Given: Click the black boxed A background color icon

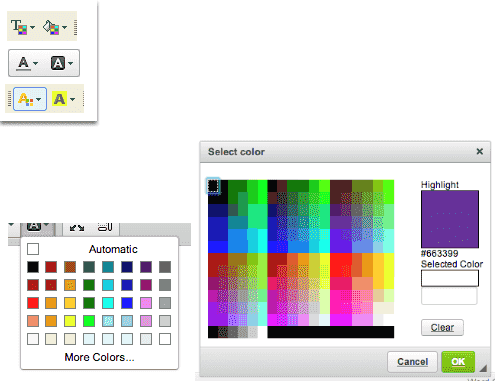Looking at the screenshot, I should pyautogui.click(x=58, y=63).
